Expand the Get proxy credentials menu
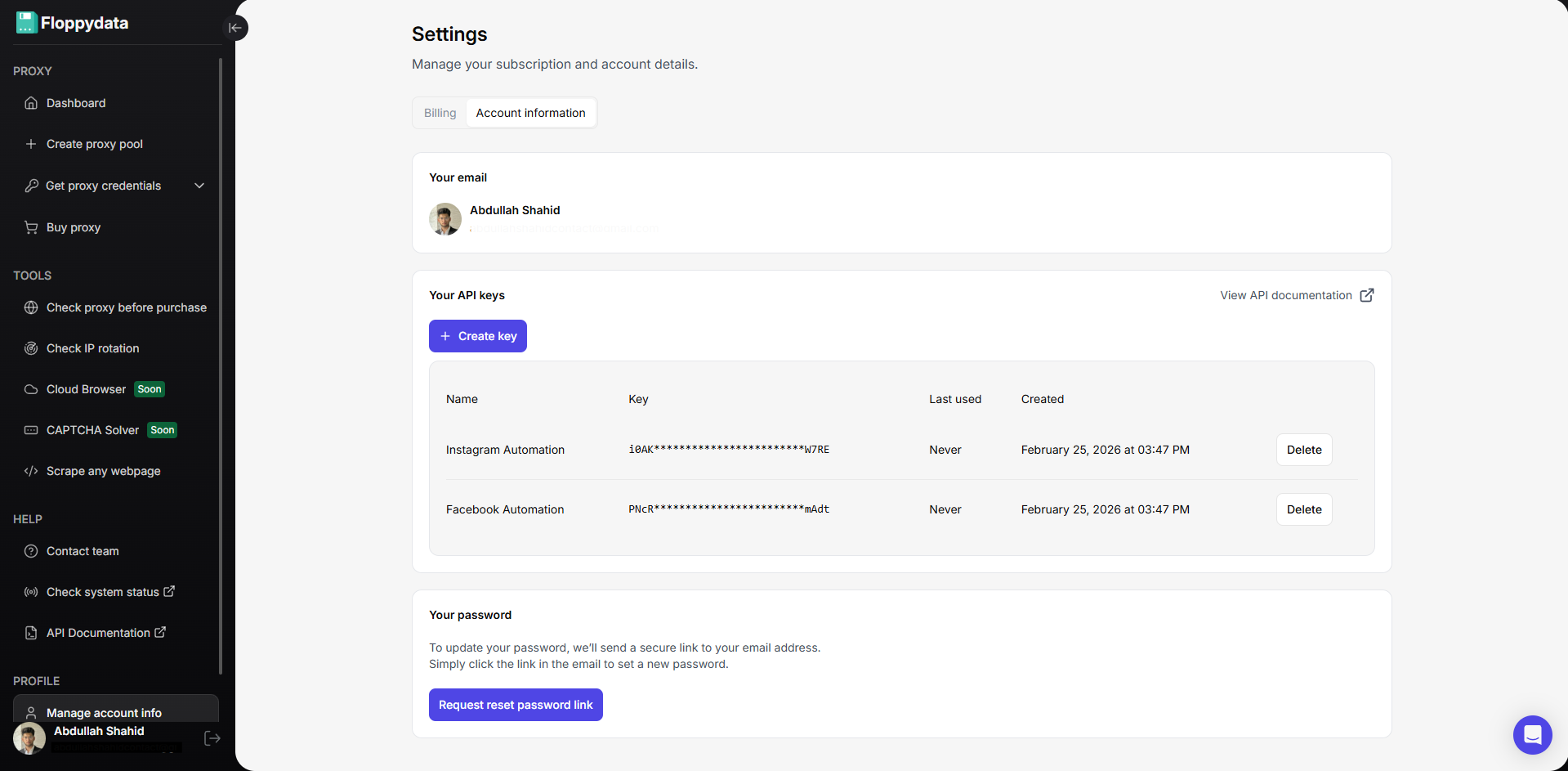This screenshot has height=771, width=1568. click(x=199, y=186)
